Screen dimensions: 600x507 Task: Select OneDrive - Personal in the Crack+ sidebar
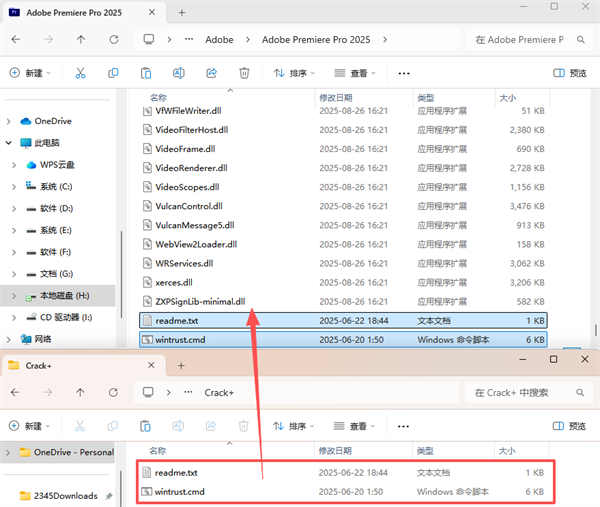click(x=57, y=452)
